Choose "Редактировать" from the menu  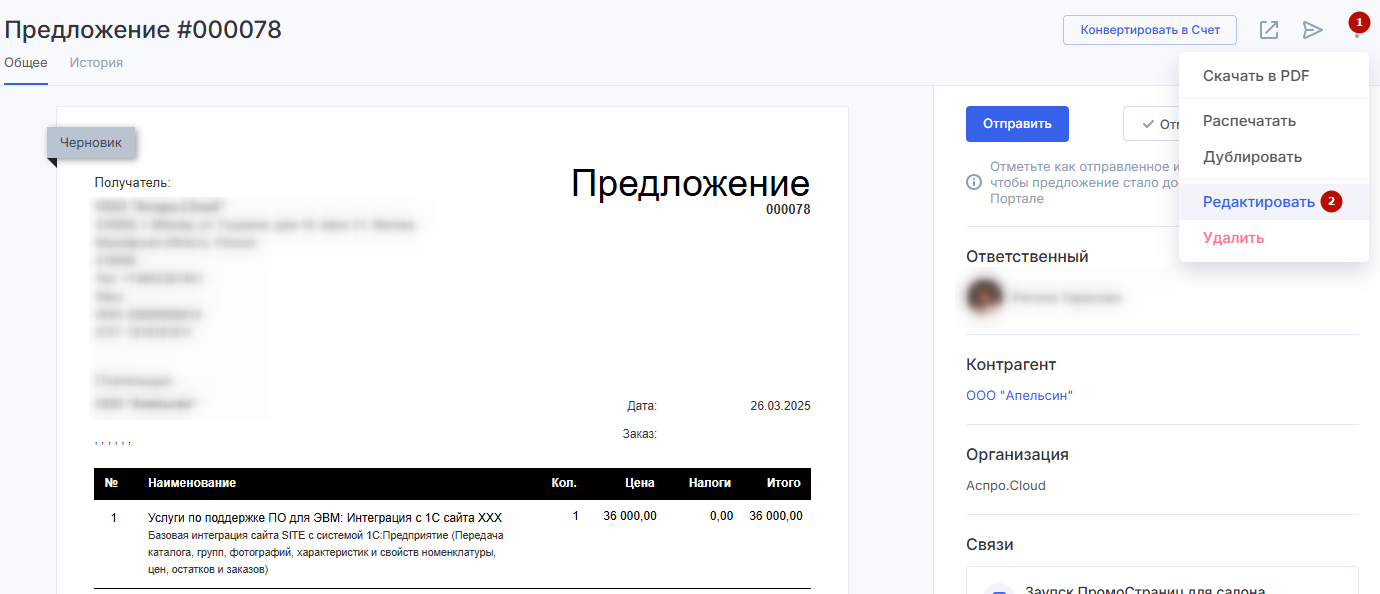(1258, 202)
